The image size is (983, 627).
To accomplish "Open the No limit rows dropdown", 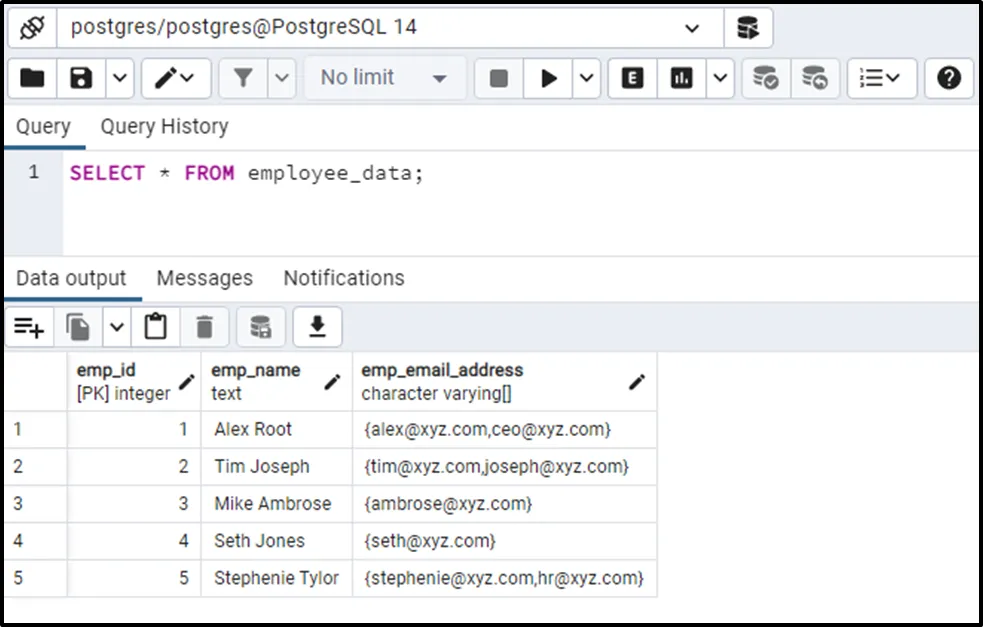I will tap(384, 78).
